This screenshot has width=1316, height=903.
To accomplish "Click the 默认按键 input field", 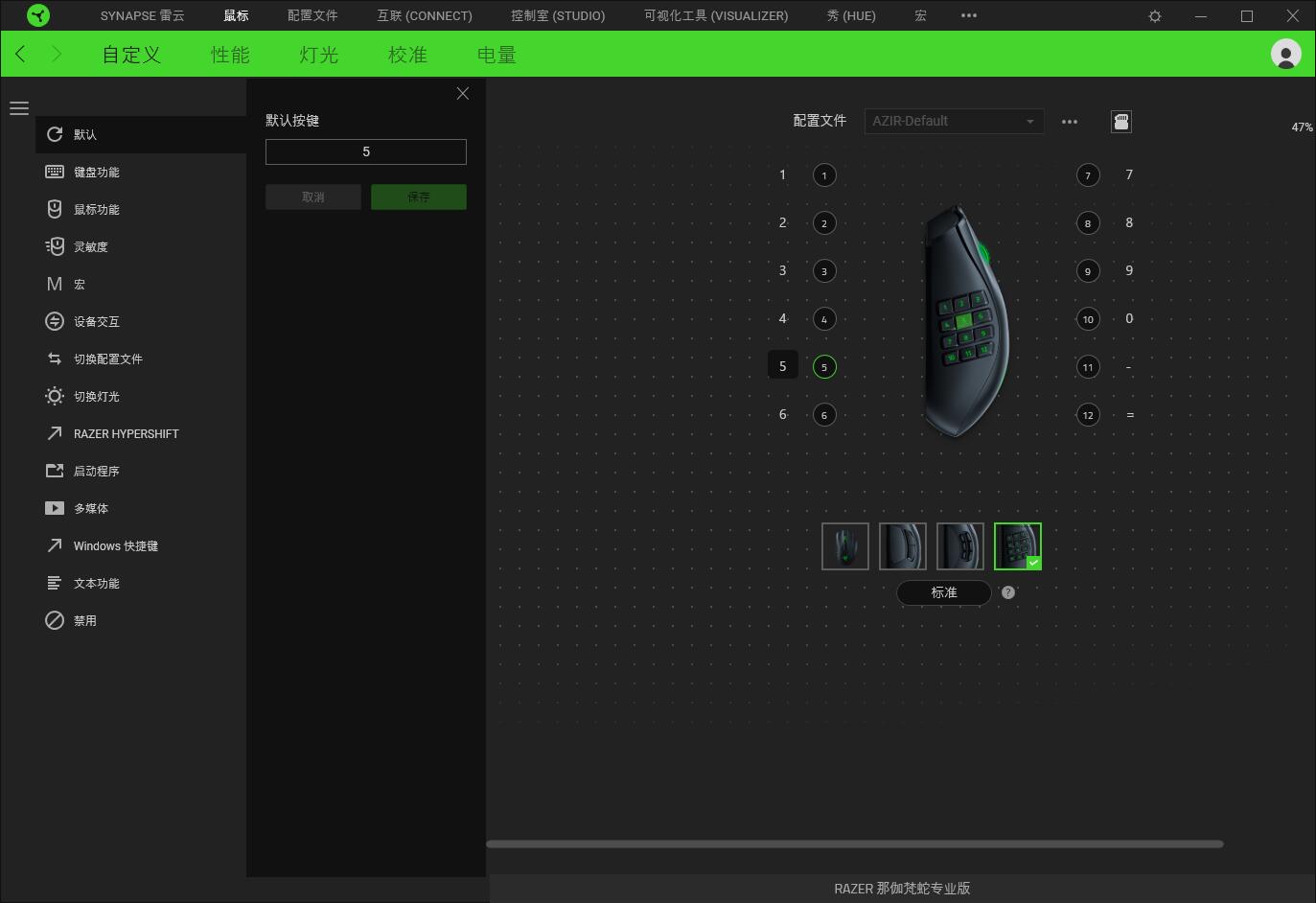I will click(366, 151).
